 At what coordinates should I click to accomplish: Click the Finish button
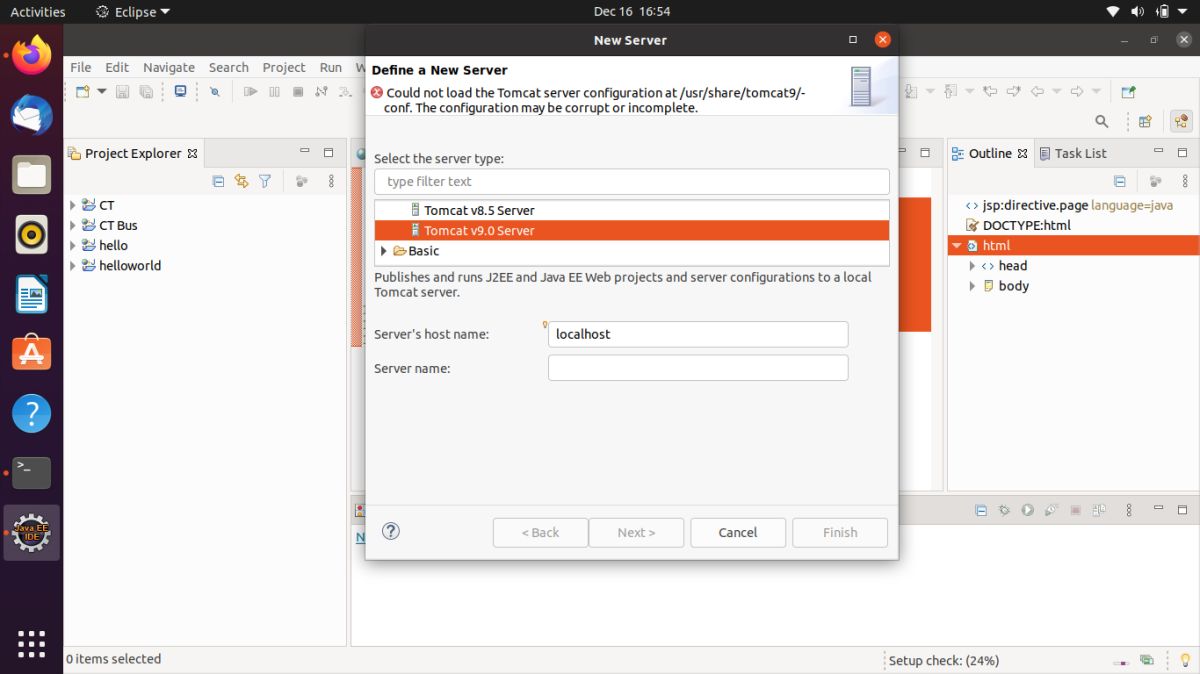[840, 532]
